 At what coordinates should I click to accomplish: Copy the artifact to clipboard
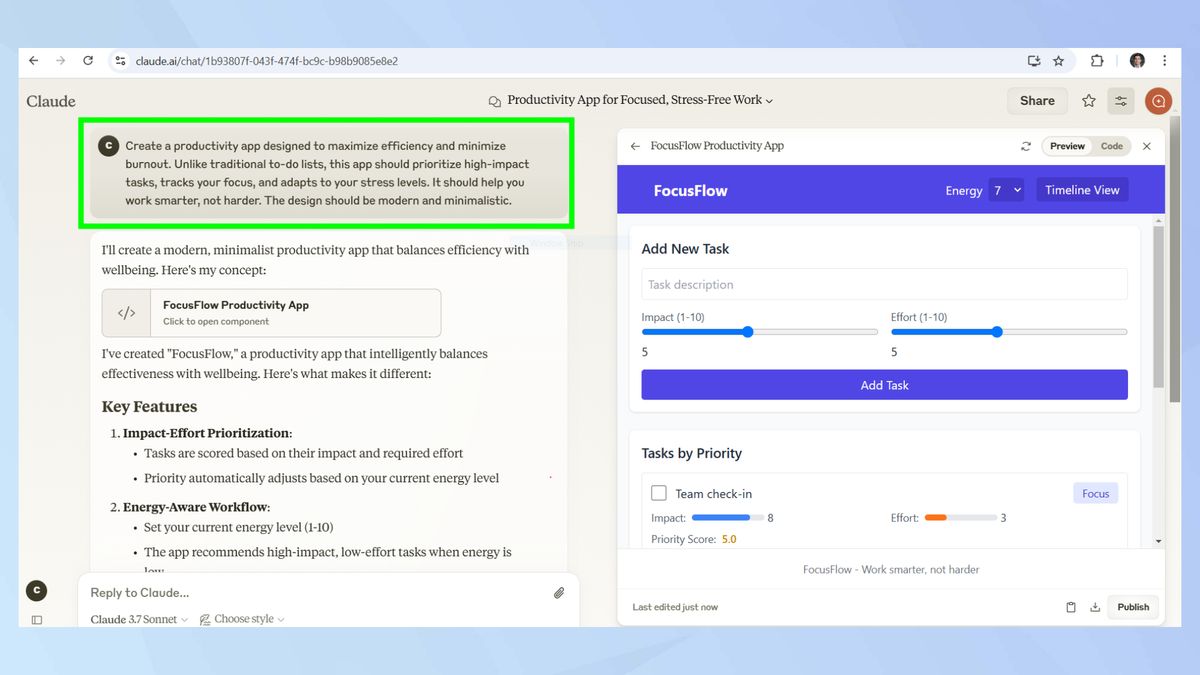[1070, 607]
